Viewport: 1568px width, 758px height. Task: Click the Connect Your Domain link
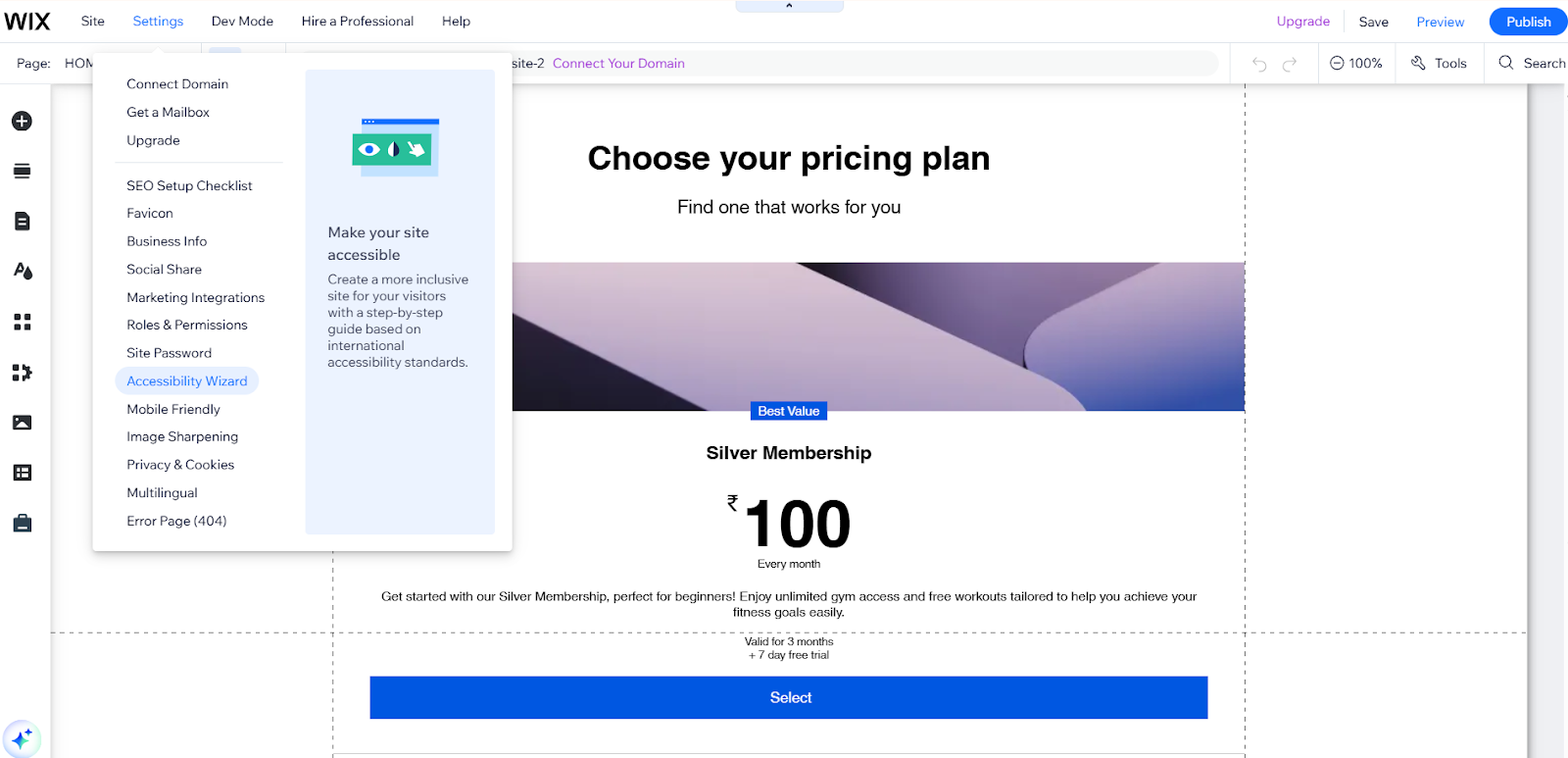click(x=618, y=63)
